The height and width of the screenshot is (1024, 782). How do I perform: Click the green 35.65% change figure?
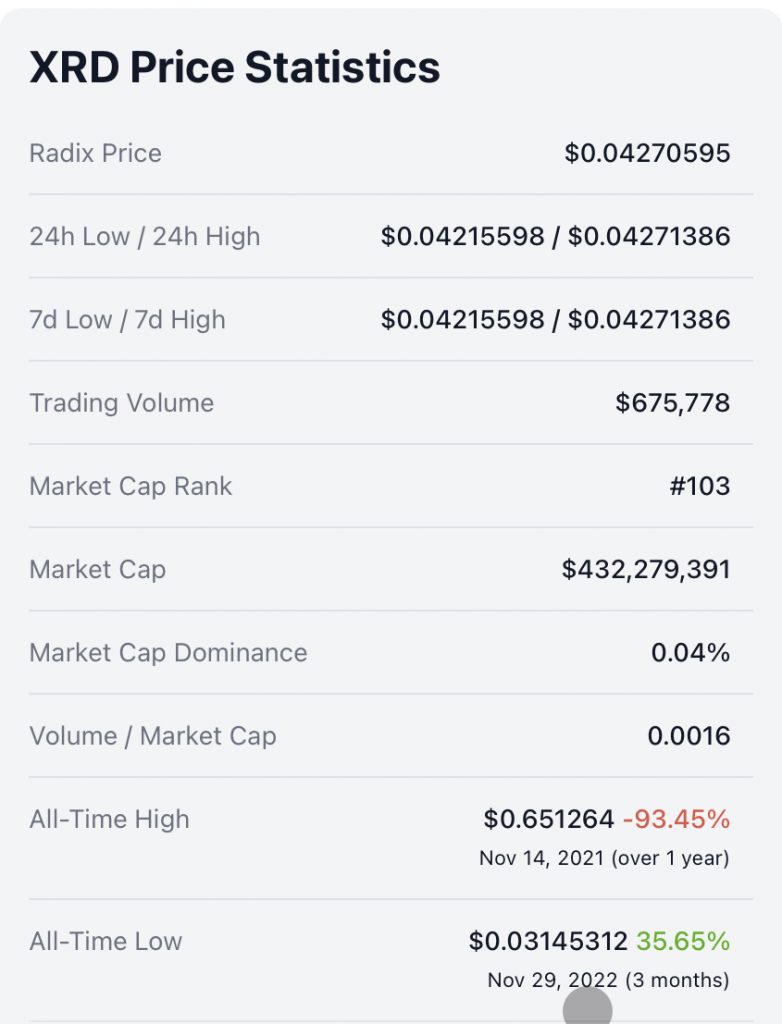[683, 941]
